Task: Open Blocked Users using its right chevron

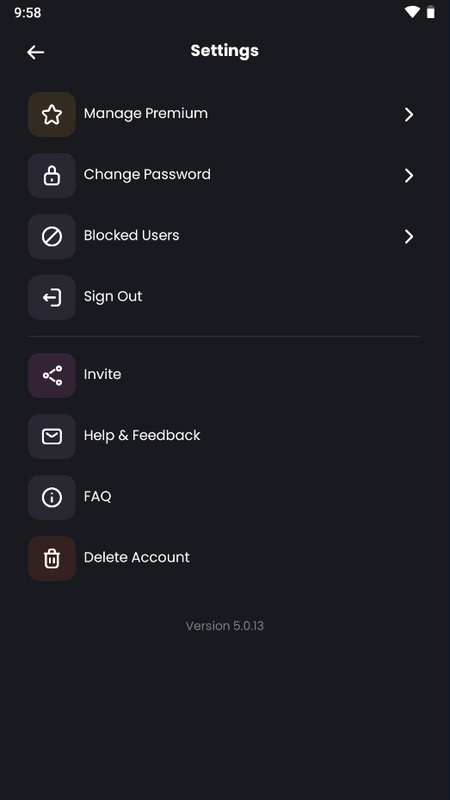Action: [409, 237]
